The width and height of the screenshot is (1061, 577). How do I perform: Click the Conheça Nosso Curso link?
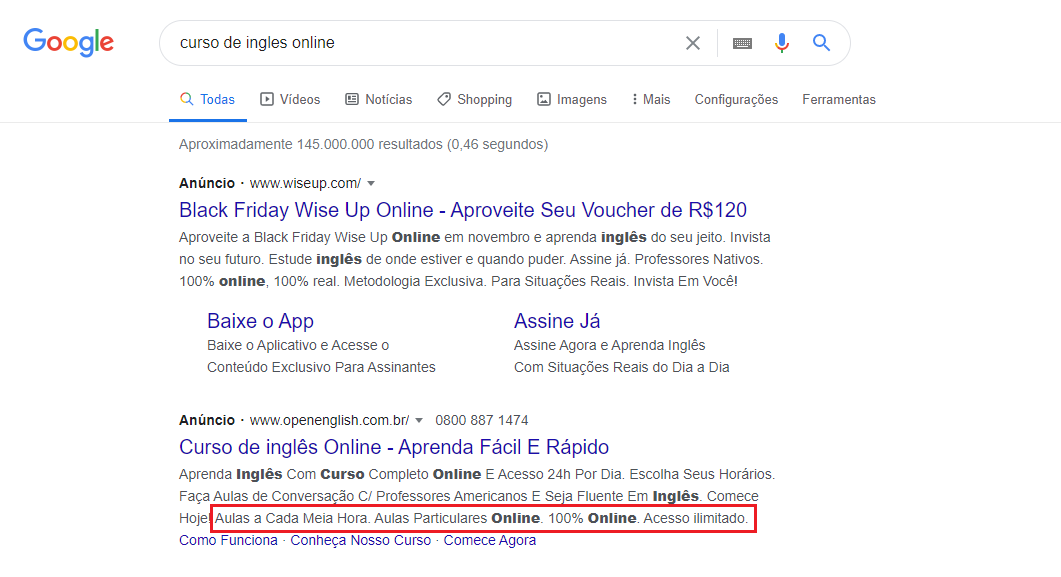[x=361, y=540]
